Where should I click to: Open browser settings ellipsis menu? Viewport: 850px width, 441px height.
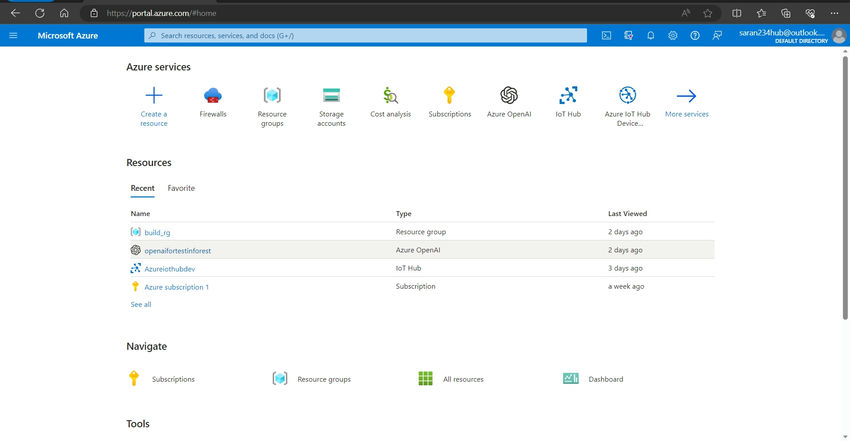pos(834,13)
